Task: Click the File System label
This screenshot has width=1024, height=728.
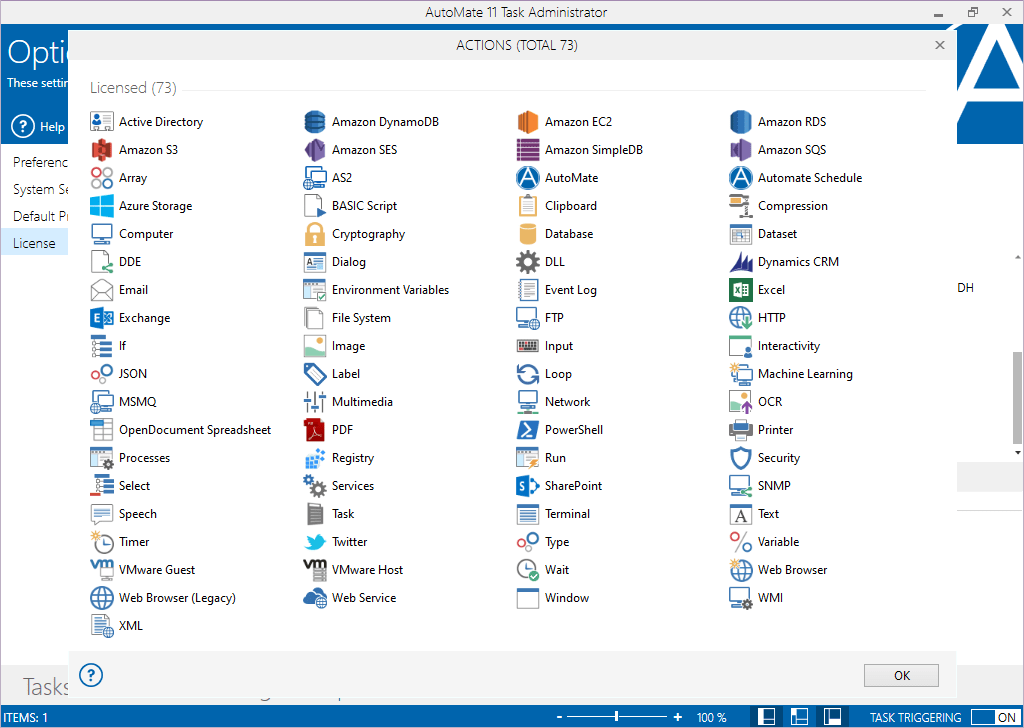Action: (x=361, y=318)
